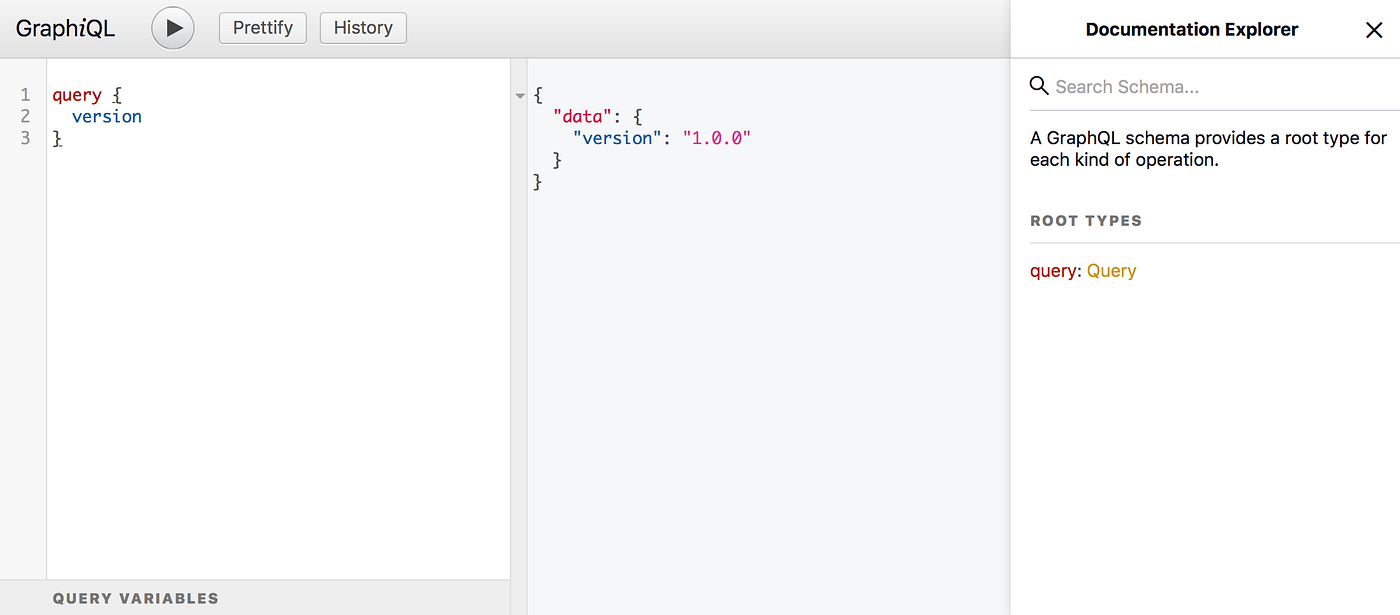Click the GraphiQL logo

click(x=64, y=28)
